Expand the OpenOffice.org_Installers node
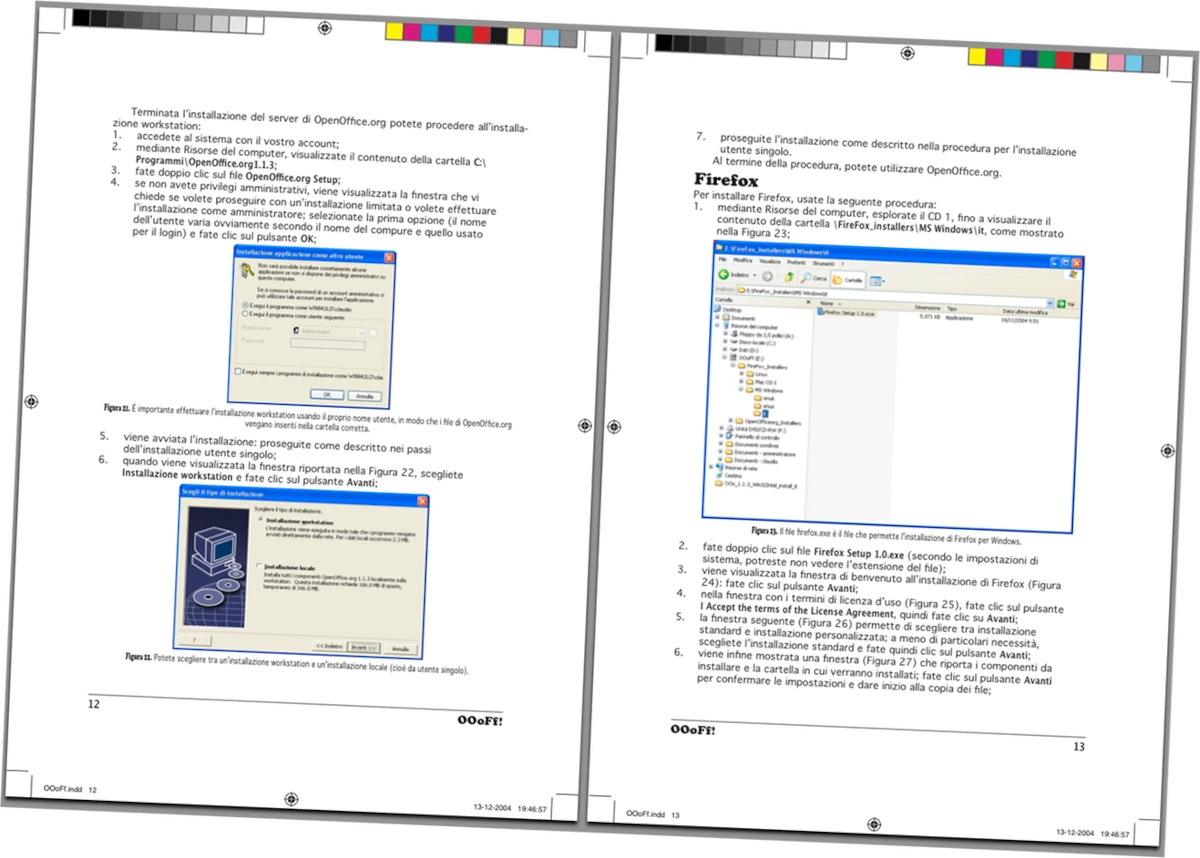The image size is (1200, 858). (731, 420)
